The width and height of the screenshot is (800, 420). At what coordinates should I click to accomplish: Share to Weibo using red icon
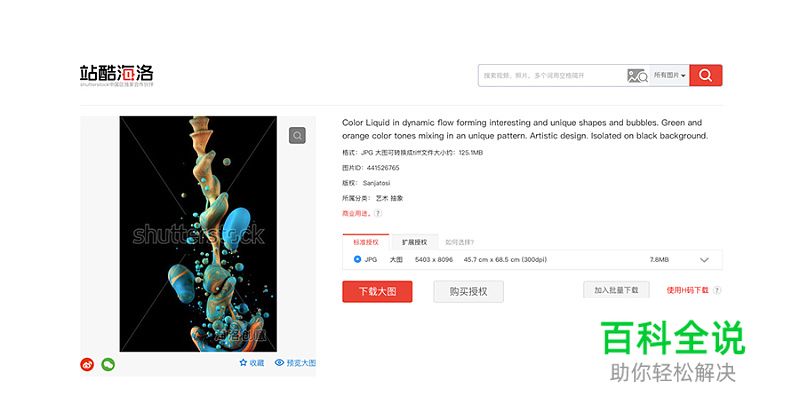[87, 364]
